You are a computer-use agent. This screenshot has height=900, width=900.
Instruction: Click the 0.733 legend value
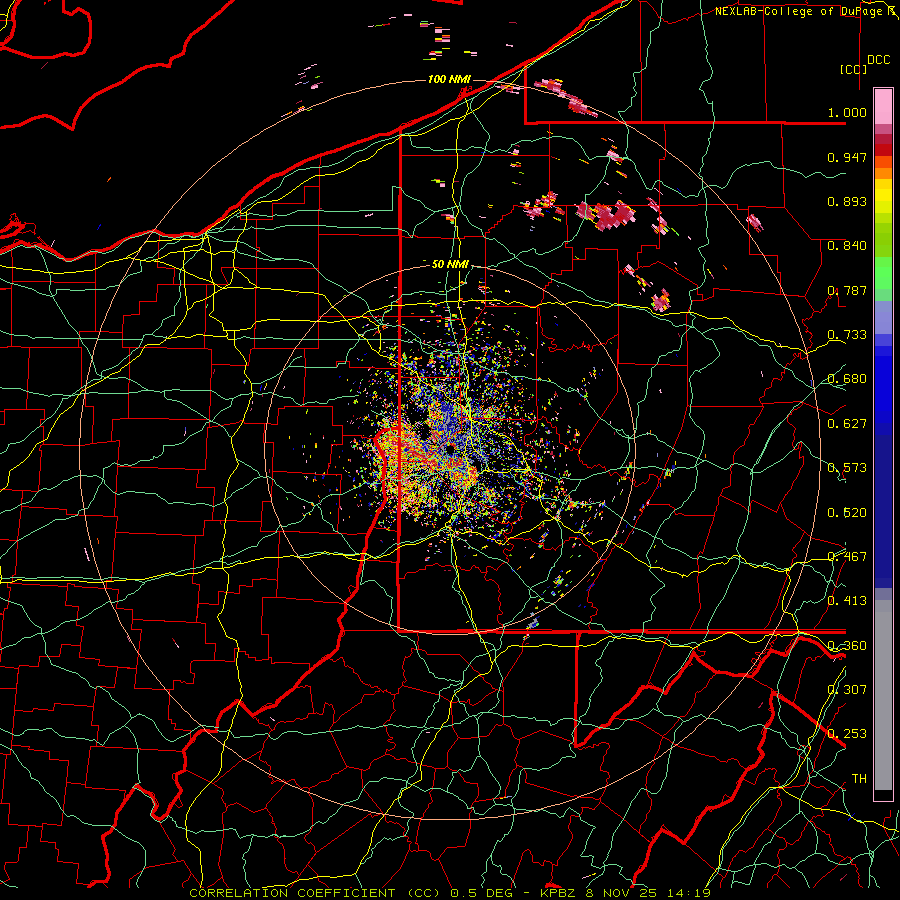point(847,335)
